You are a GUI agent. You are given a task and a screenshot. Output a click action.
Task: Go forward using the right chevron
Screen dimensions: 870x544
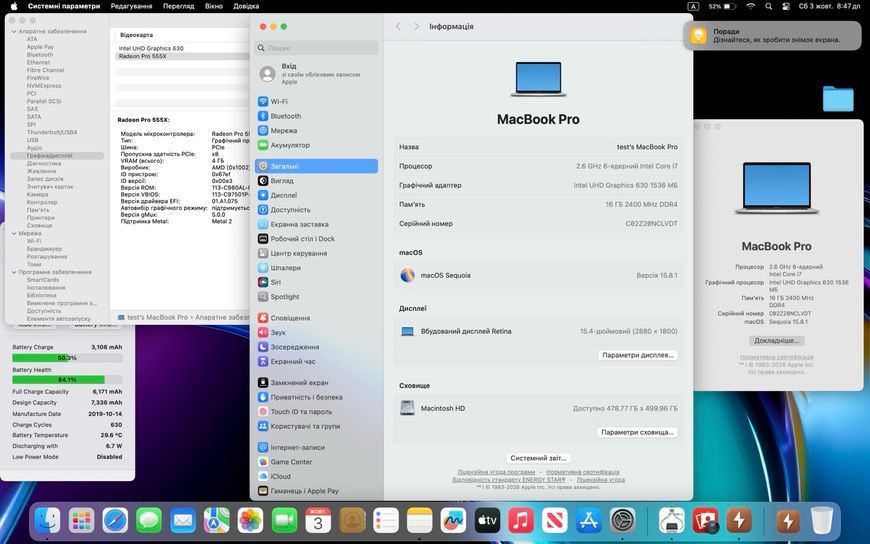416,27
